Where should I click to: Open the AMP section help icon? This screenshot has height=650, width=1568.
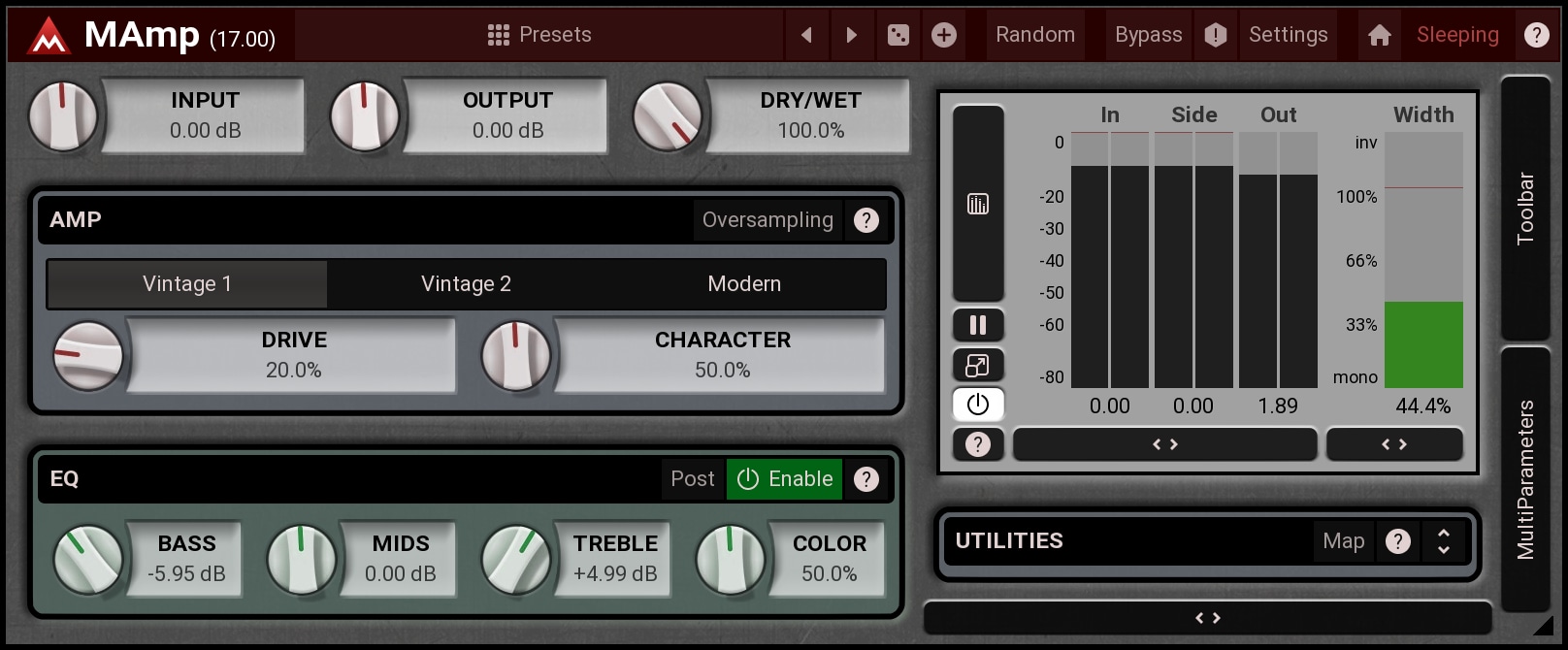pyautogui.click(x=866, y=220)
